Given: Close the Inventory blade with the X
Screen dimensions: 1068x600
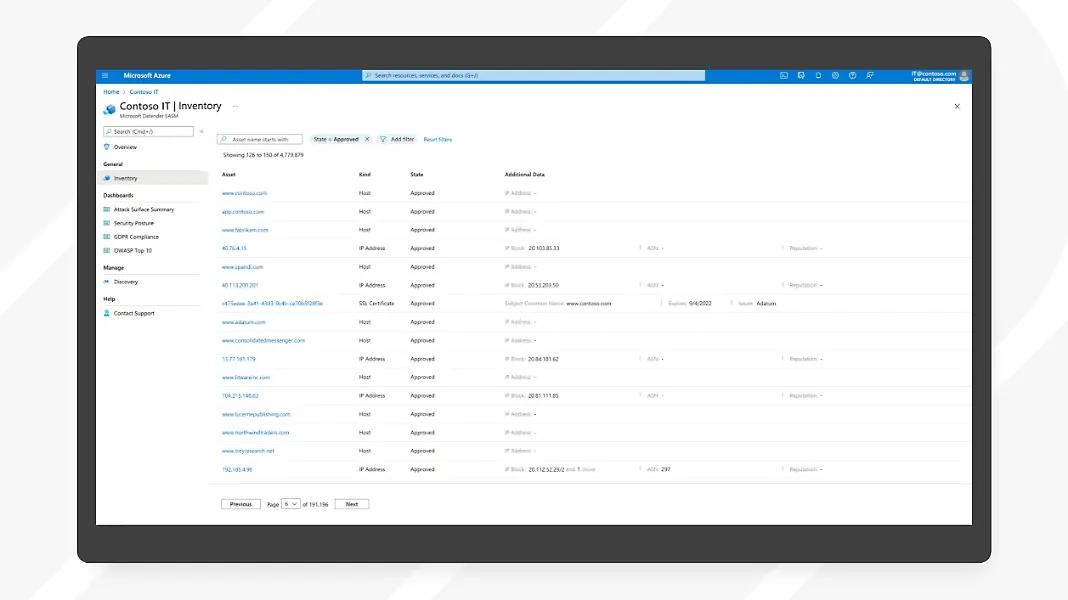Looking at the screenshot, I should click(x=957, y=106).
